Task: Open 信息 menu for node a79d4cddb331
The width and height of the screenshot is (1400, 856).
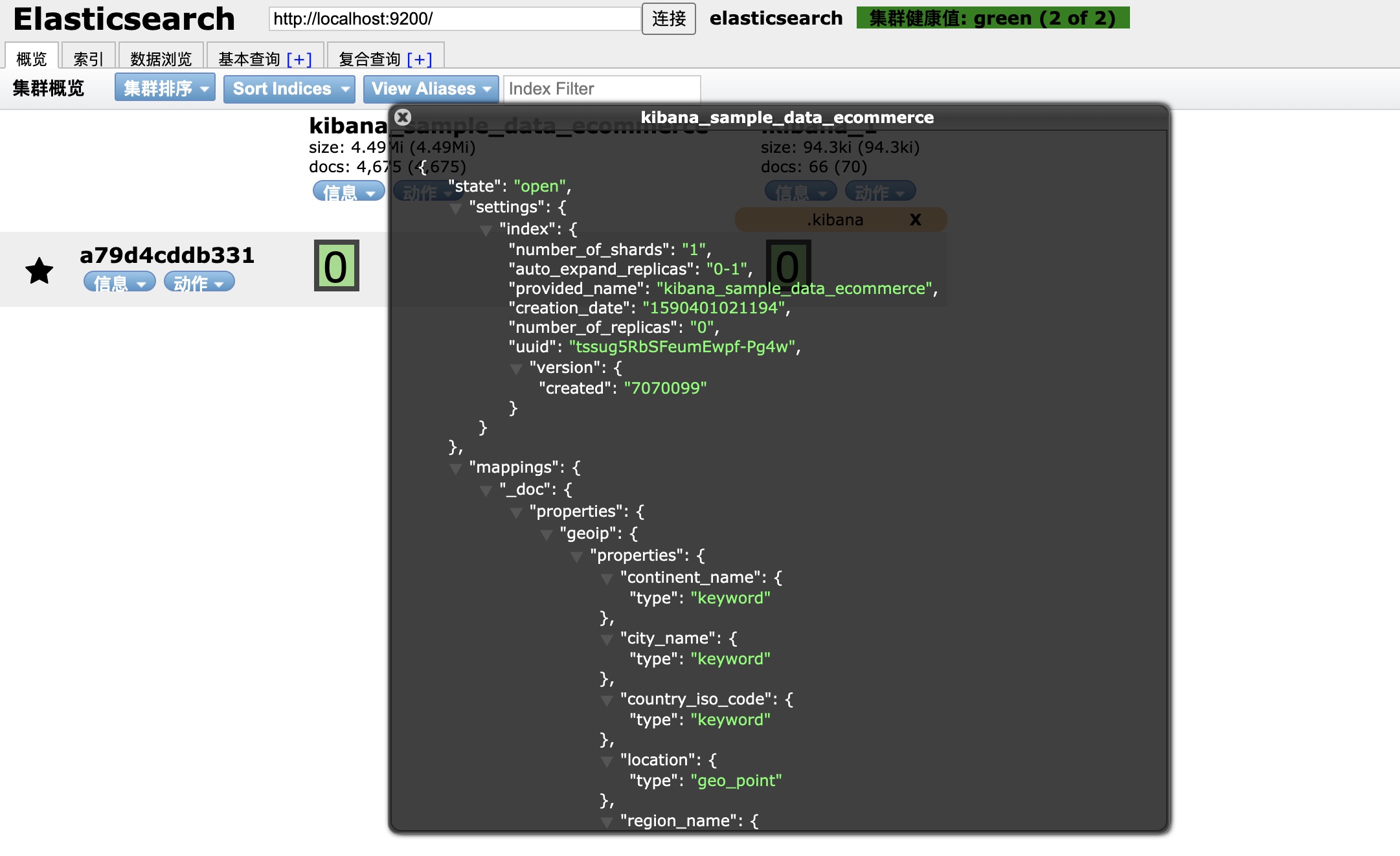Action: click(120, 282)
